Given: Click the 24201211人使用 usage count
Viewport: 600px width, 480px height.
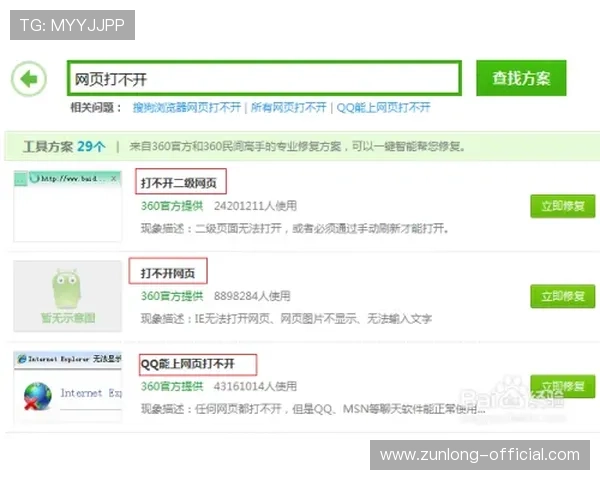Looking at the screenshot, I should (255, 206).
